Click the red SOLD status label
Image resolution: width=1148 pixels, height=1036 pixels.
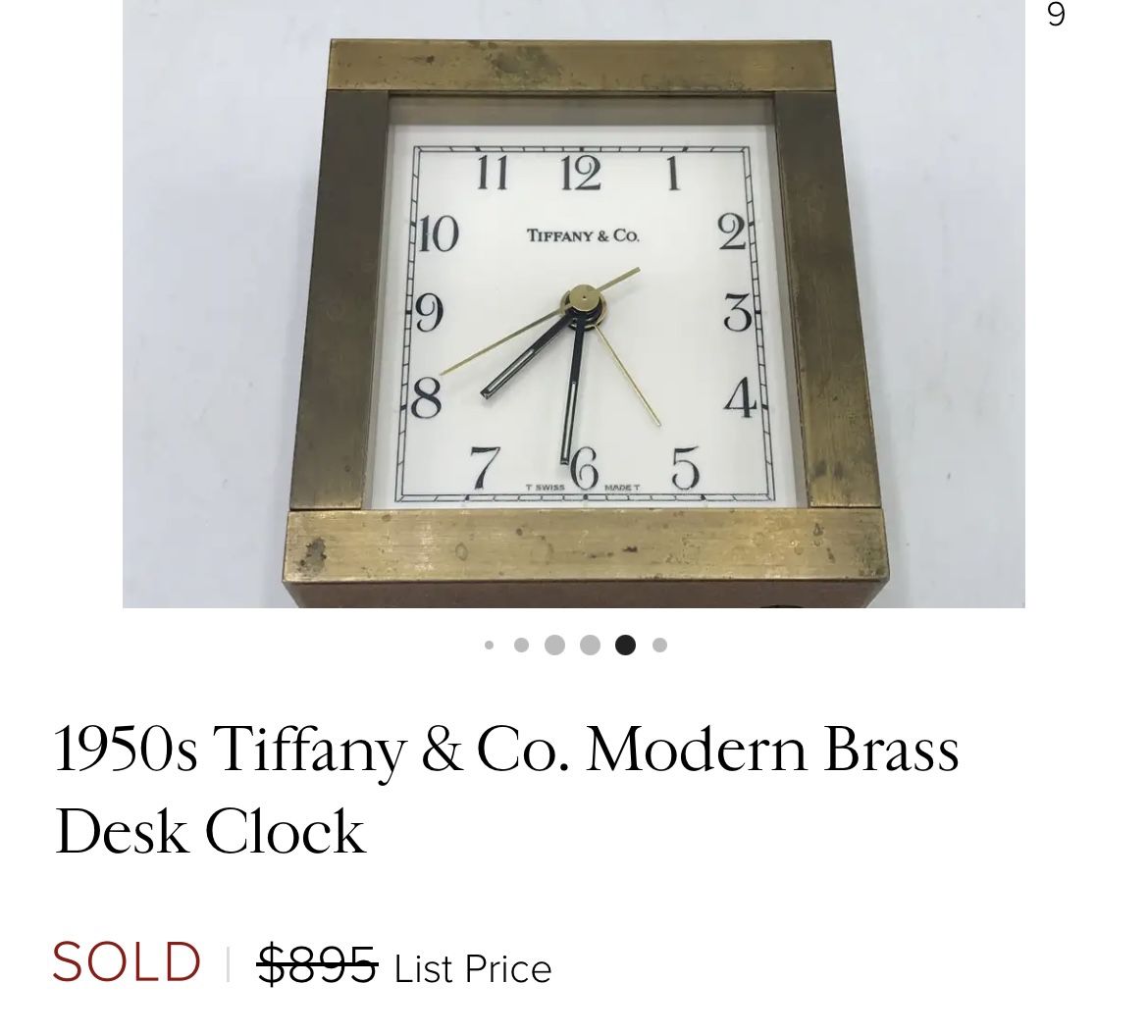[127, 961]
